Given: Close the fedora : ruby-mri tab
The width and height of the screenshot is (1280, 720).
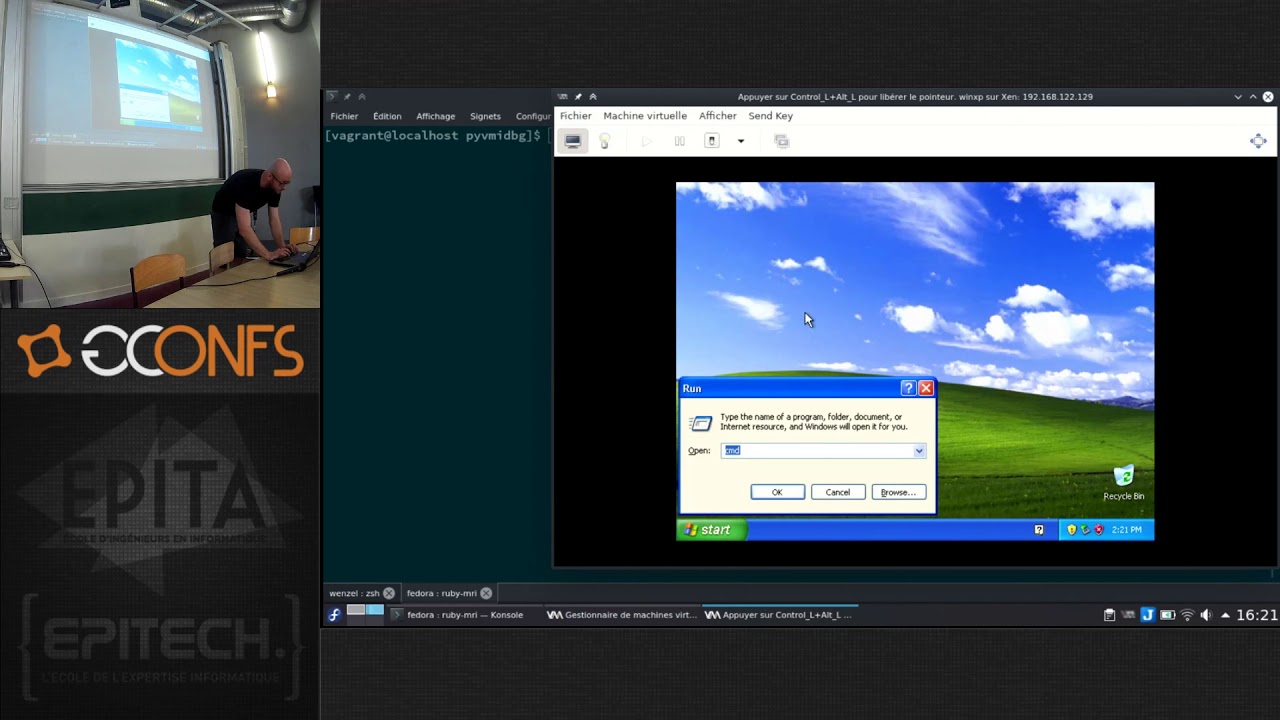Looking at the screenshot, I should (486, 593).
